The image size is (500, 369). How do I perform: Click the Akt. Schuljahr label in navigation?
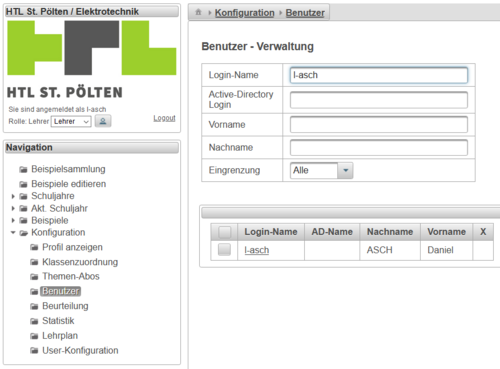59,208
